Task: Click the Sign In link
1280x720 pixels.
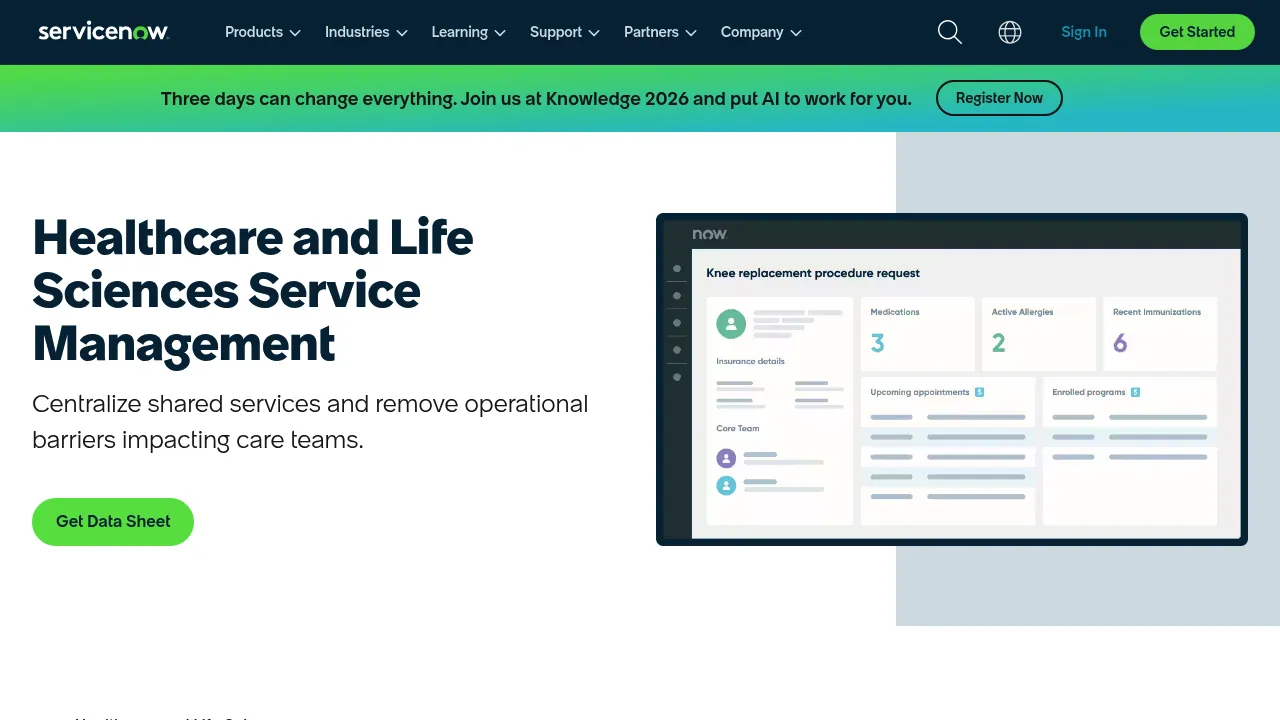Action: 1084,32
